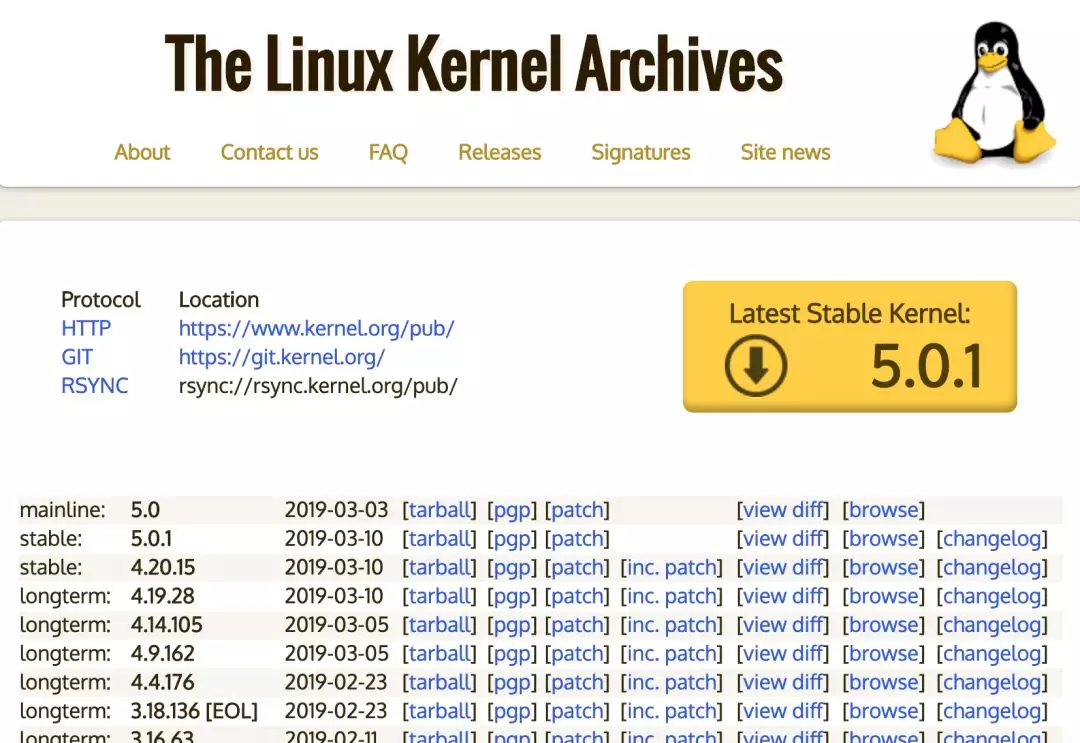Browse stable 5.0.1 source
Viewport: 1080px width, 743px height.
click(x=884, y=538)
